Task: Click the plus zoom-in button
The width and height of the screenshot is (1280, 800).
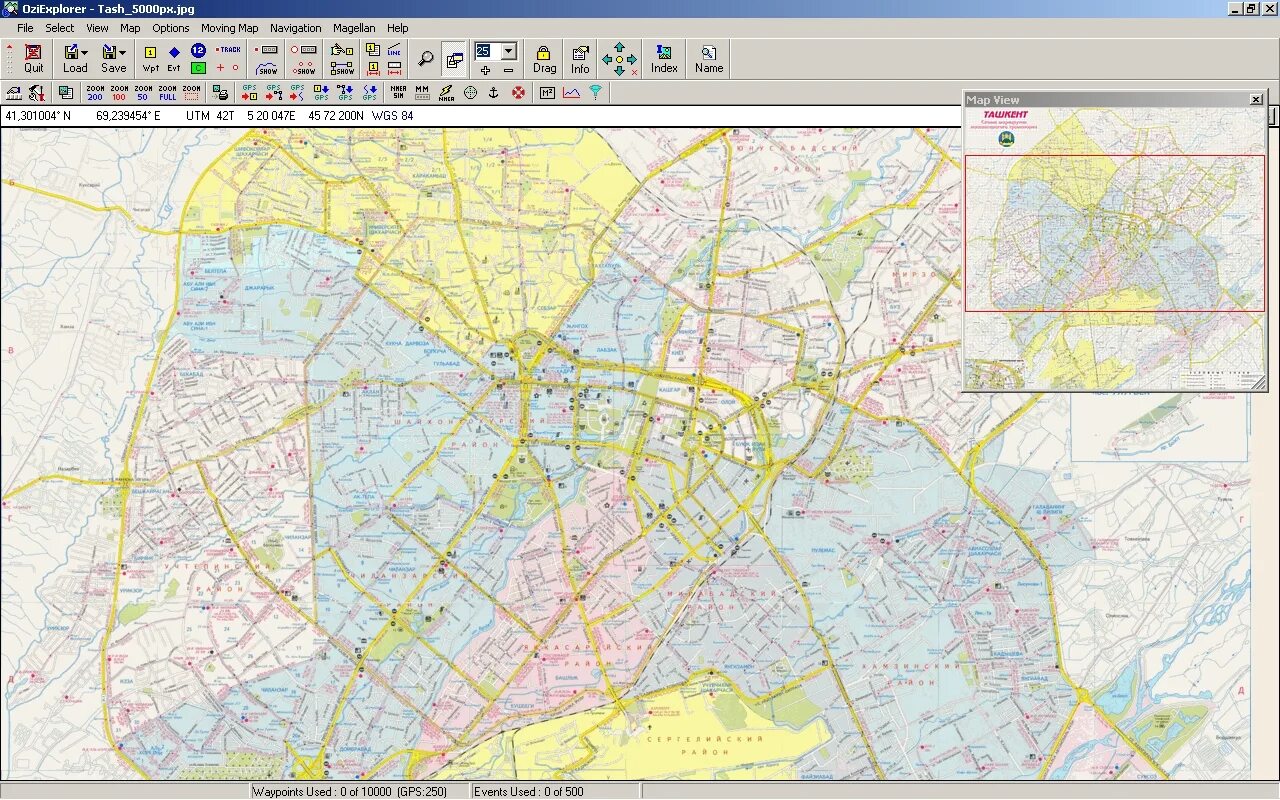Action: [485, 70]
